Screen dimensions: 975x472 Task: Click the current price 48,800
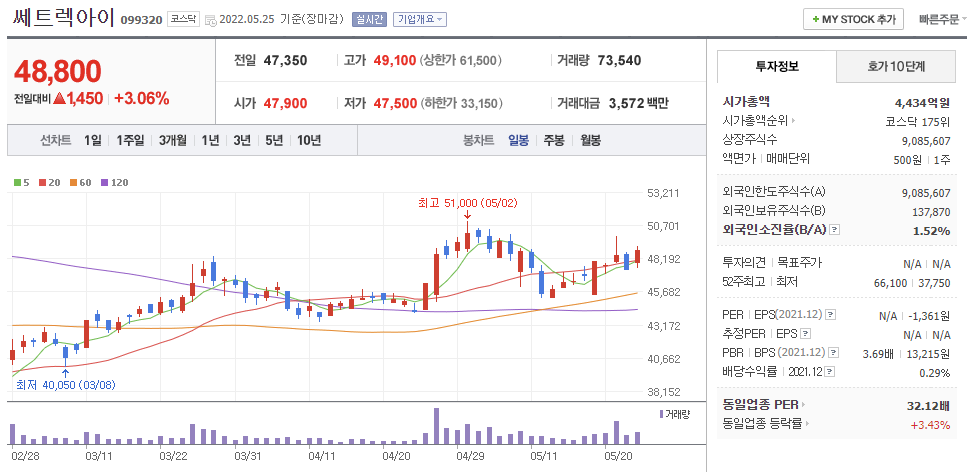[57, 72]
